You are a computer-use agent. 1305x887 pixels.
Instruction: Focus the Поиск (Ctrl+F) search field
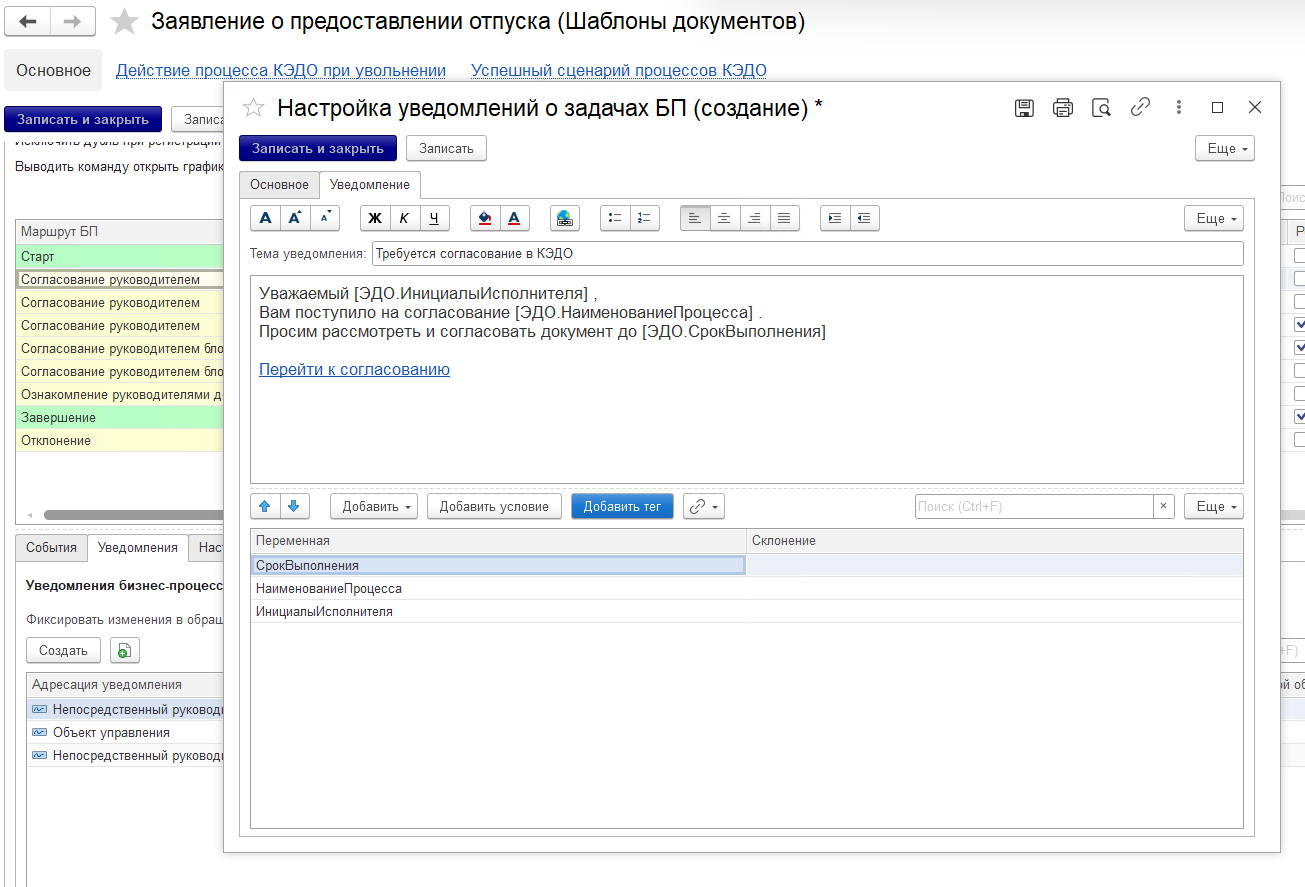click(x=1034, y=506)
